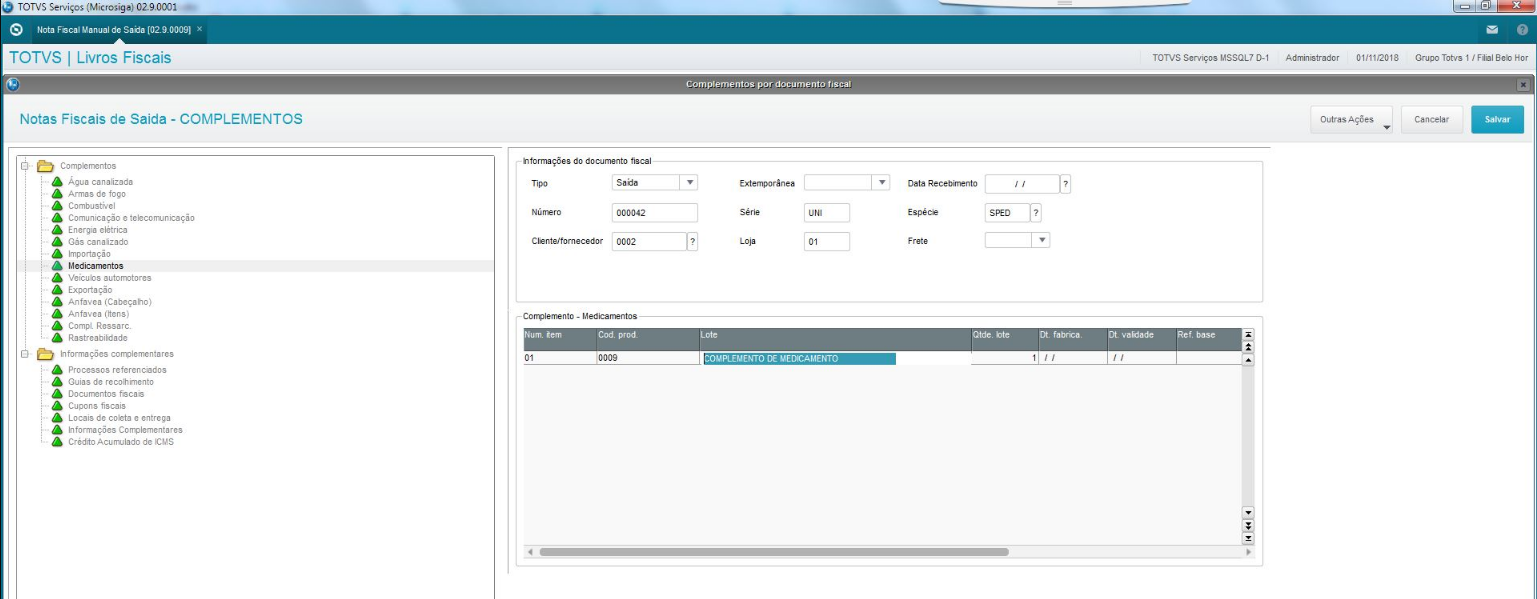Open the Outras Ações dropdown button
1537x599 pixels.
click(x=1354, y=119)
